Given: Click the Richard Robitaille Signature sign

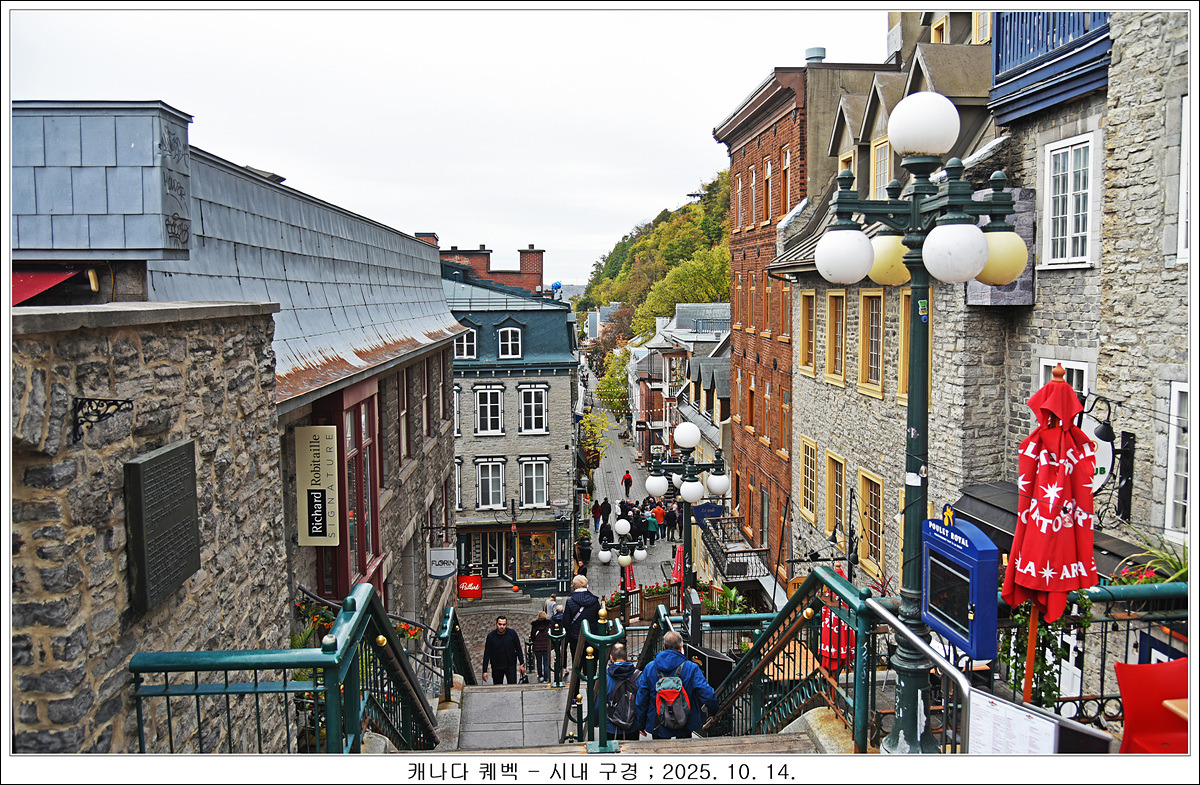Looking at the screenshot, I should (316, 485).
